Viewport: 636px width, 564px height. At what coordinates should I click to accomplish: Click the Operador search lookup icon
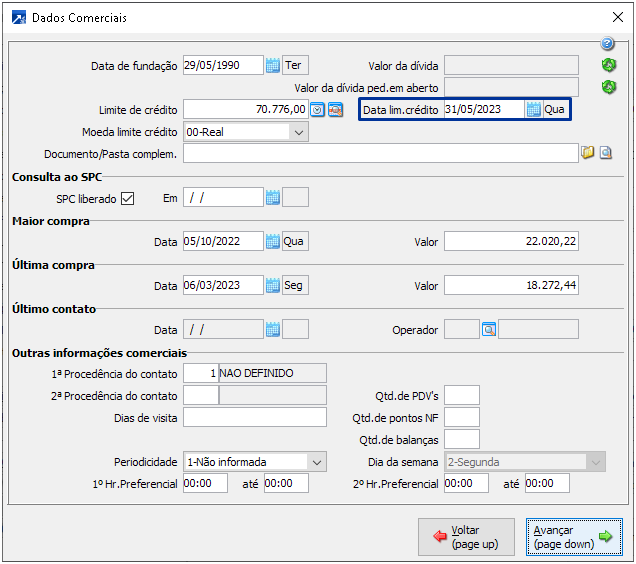tap(489, 329)
